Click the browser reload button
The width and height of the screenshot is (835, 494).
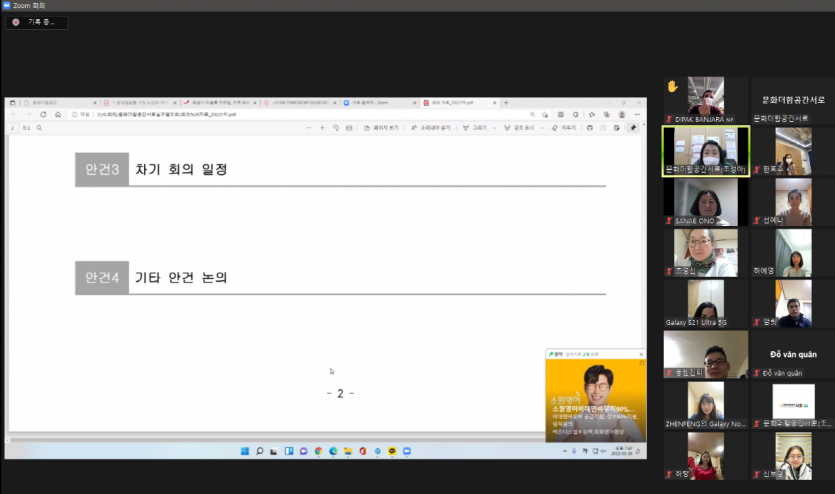(x=43, y=115)
